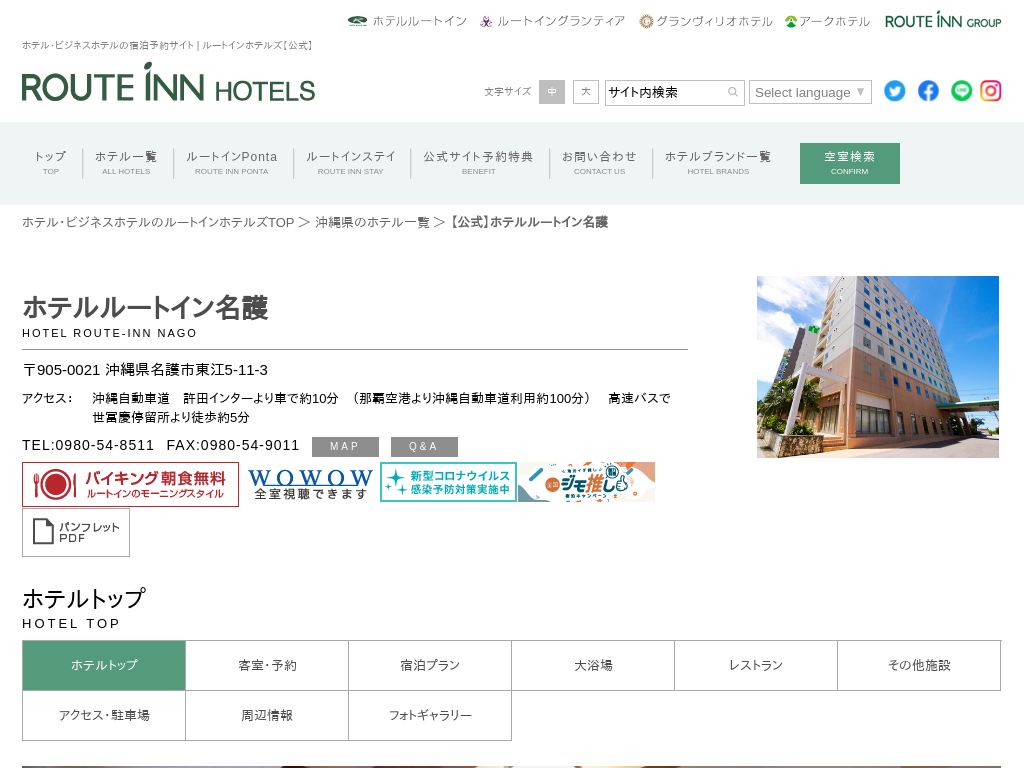This screenshot has width=1024, height=768.
Task: Open ルートインPonta menu item
Action: coord(231,163)
